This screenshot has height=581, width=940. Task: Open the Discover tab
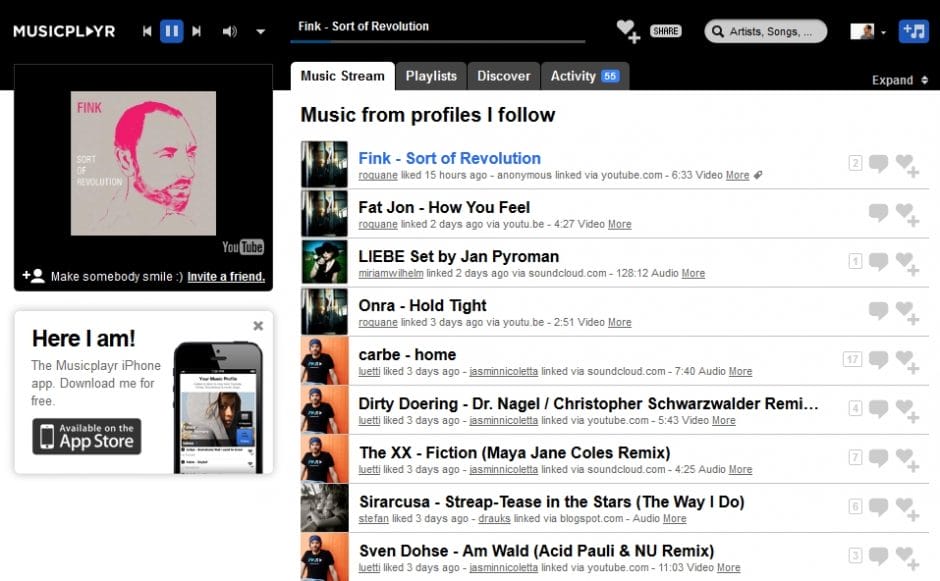click(x=504, y=76)
